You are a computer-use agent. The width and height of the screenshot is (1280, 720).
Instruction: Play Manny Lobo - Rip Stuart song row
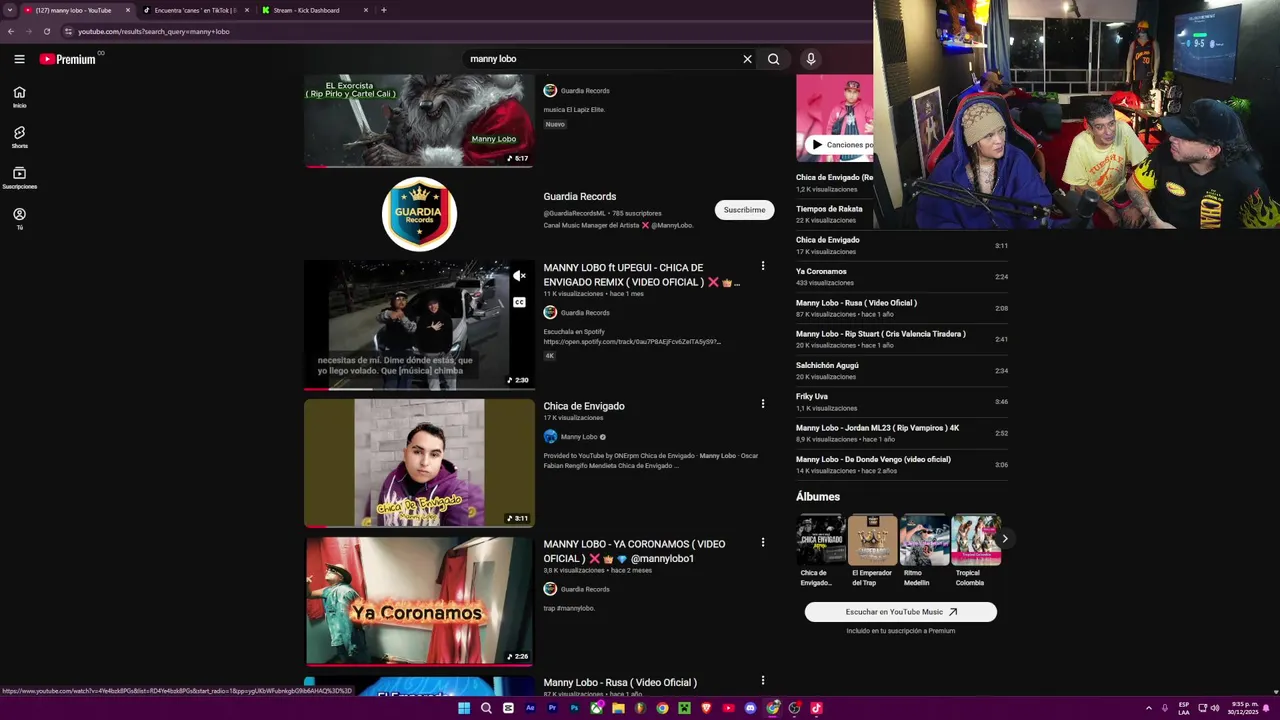tap(902, 339)
